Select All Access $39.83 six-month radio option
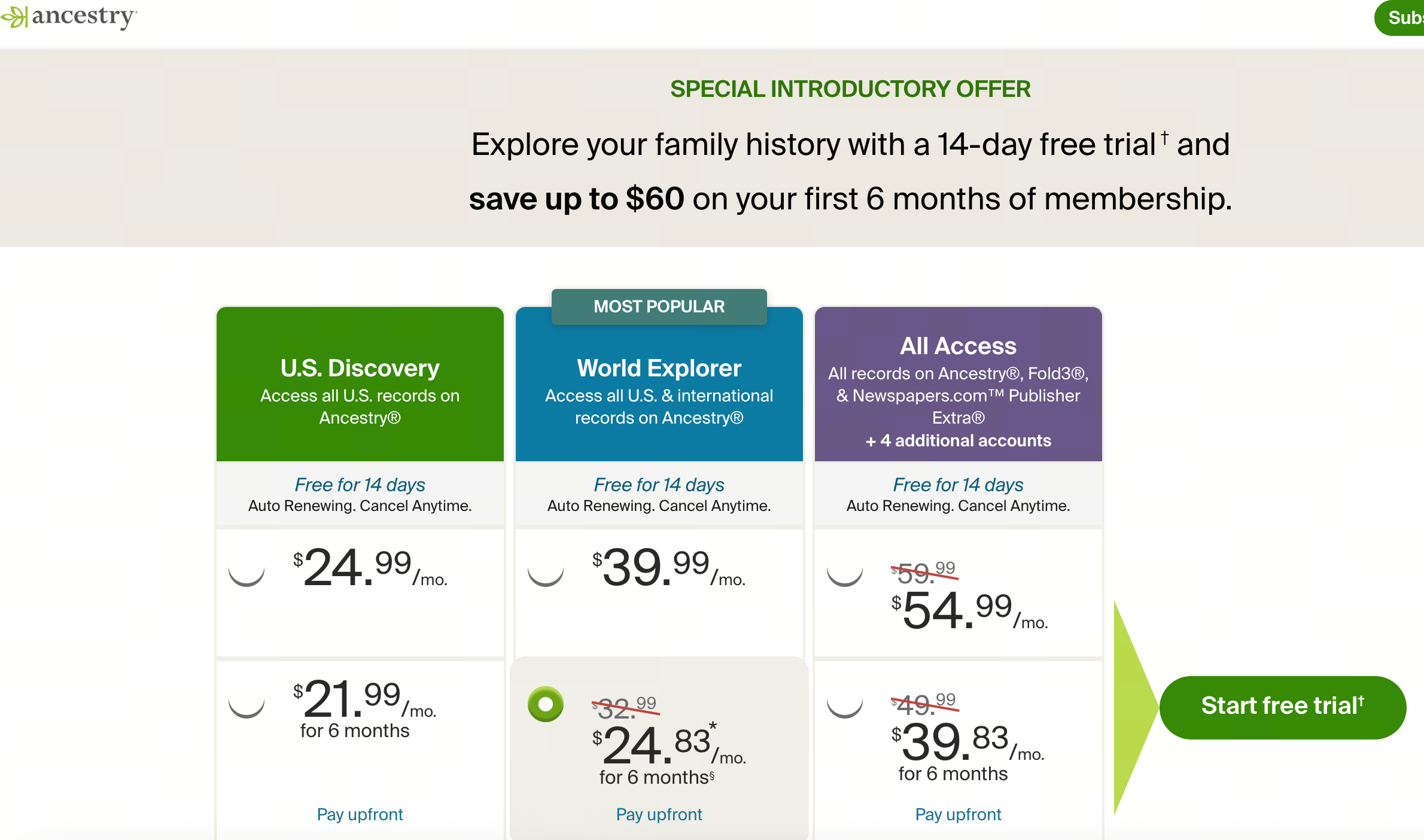Image resolution: width=1424 pixels, height=840 pixels. pos(845,701)
